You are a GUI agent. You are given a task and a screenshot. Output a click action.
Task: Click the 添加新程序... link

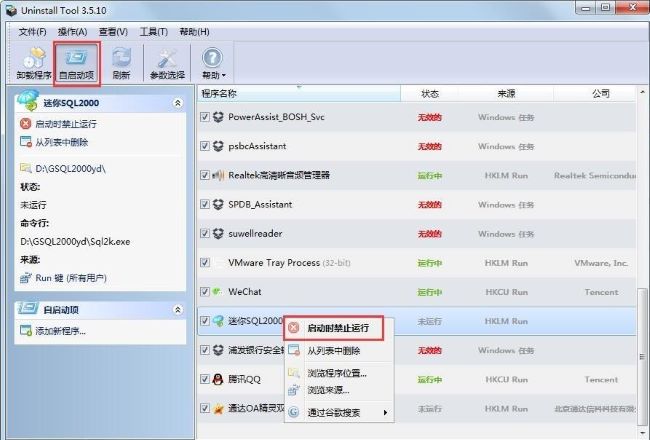61,331
